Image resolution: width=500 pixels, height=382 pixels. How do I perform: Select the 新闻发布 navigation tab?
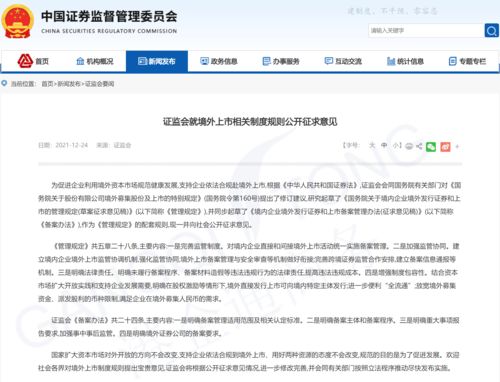pos(157,61)
